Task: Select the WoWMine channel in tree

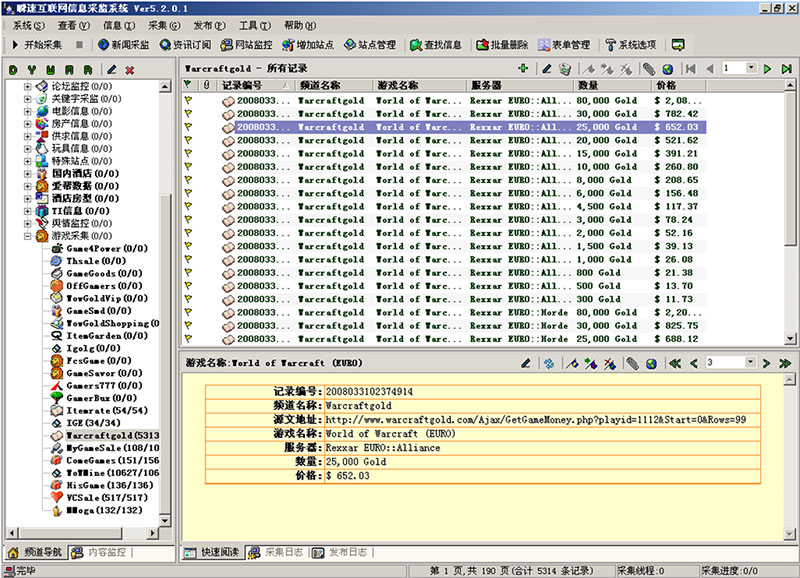Action: tap(112, 473)
